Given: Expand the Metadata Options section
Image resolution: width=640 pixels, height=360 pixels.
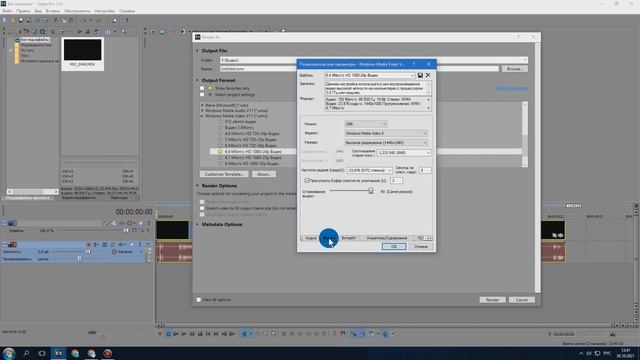Looking at the screenshot, I should [197, 224].
